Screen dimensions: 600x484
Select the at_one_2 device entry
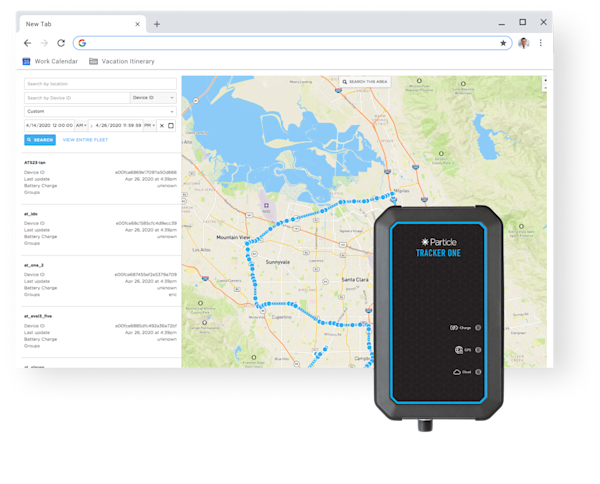[x=100, y=280]
